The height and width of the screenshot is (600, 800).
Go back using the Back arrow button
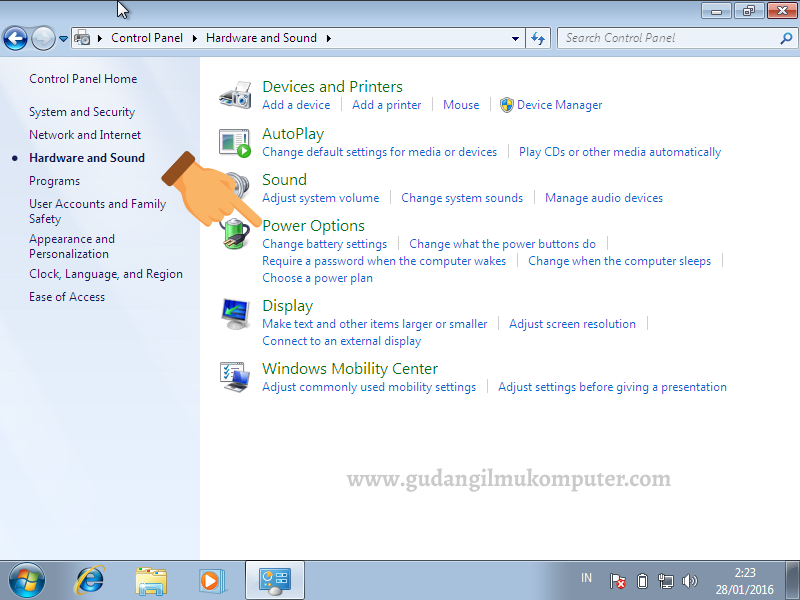(x=15, y=38)
